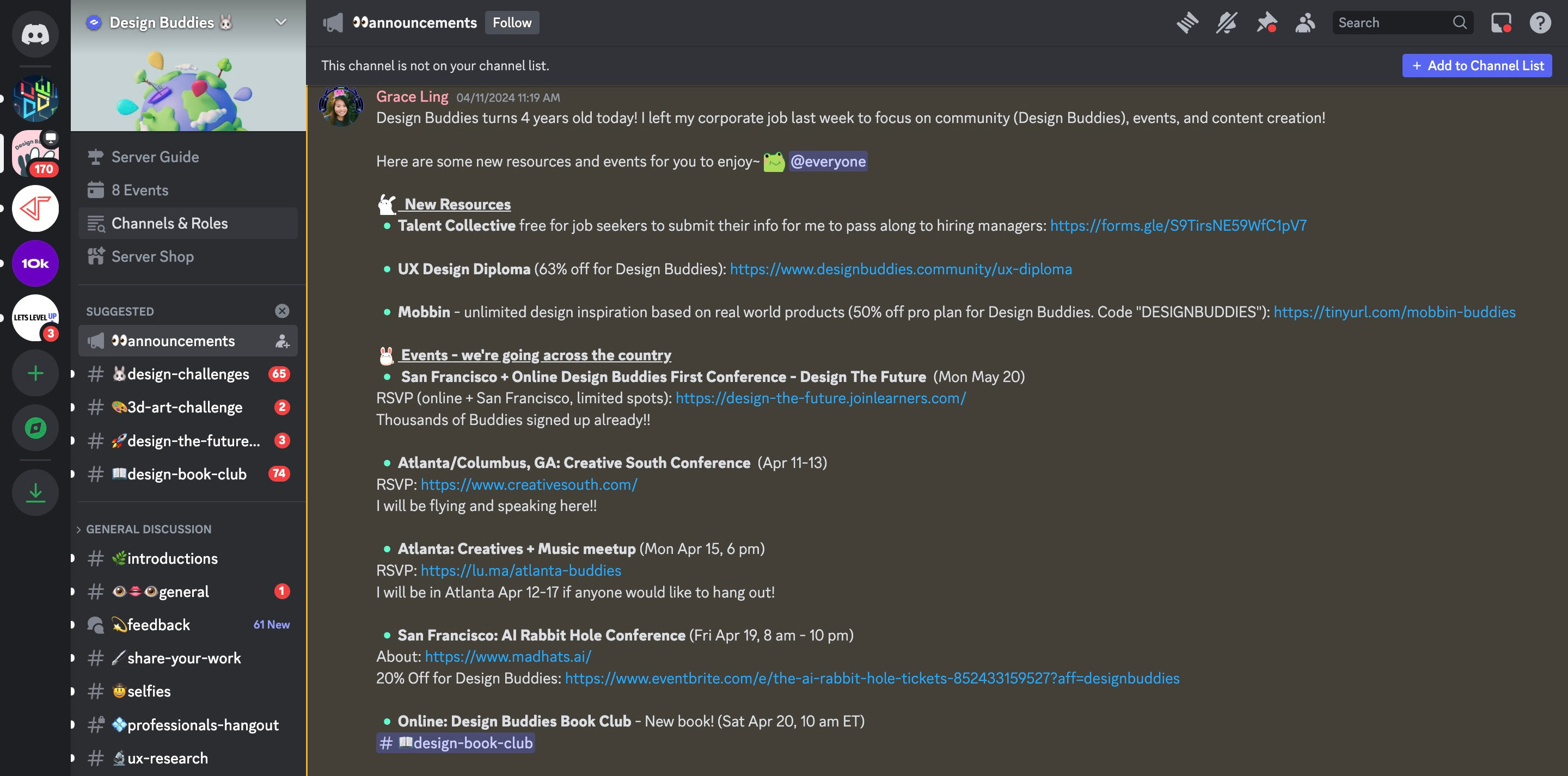Click the download apps icon
The width and height of the screenshot is (1568, 776).
coord(35,492)
